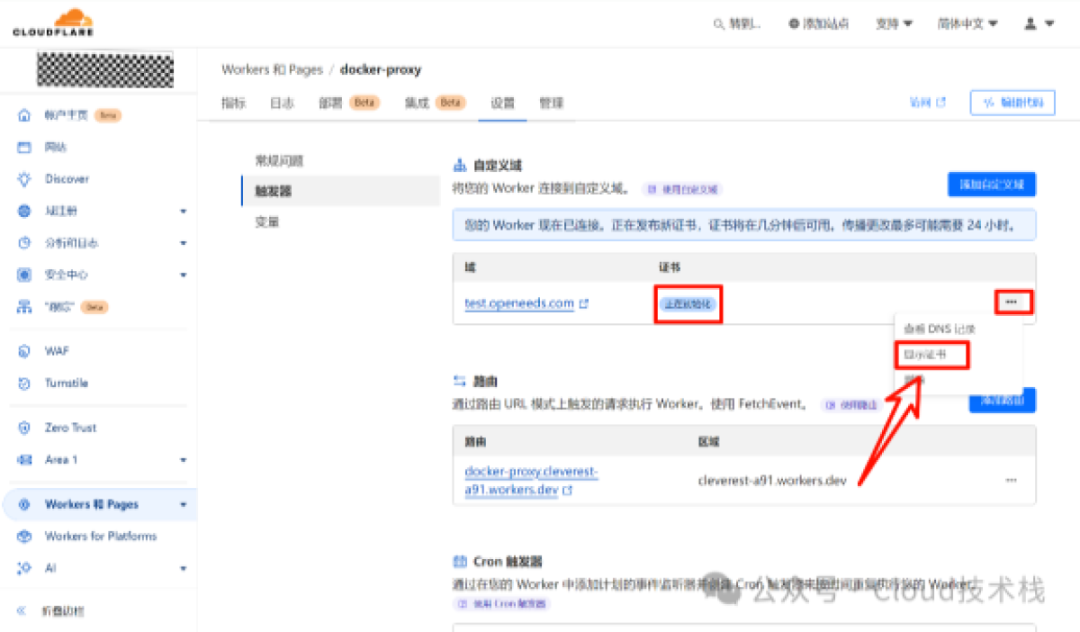Image resolution: width=1080 pixels, height=632 pixels.
Task: Open the 使用路由 documentation link
Action: (x=852, y=405)
